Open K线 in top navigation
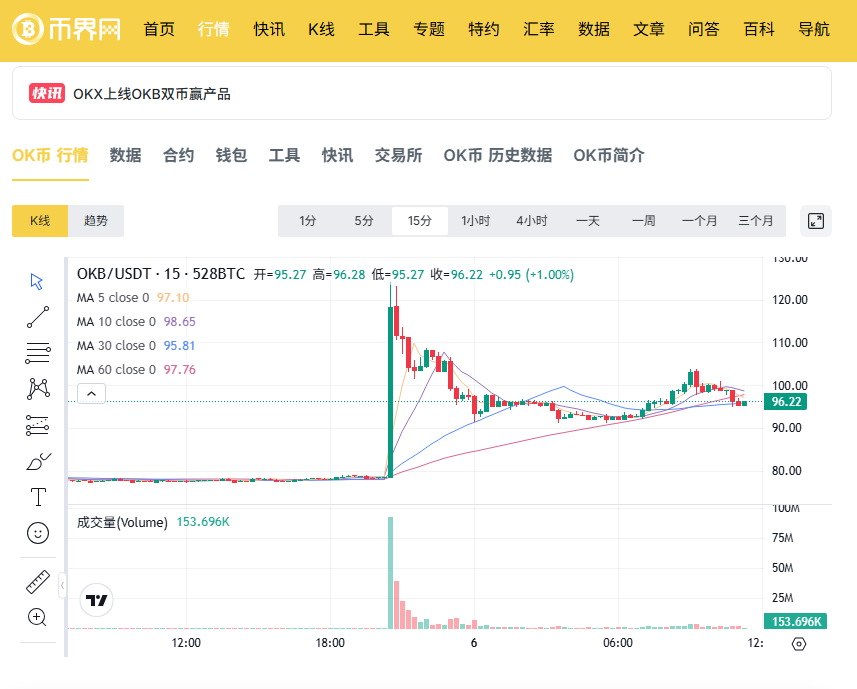This screenshot has height=689, width=857. pos(321,29)
